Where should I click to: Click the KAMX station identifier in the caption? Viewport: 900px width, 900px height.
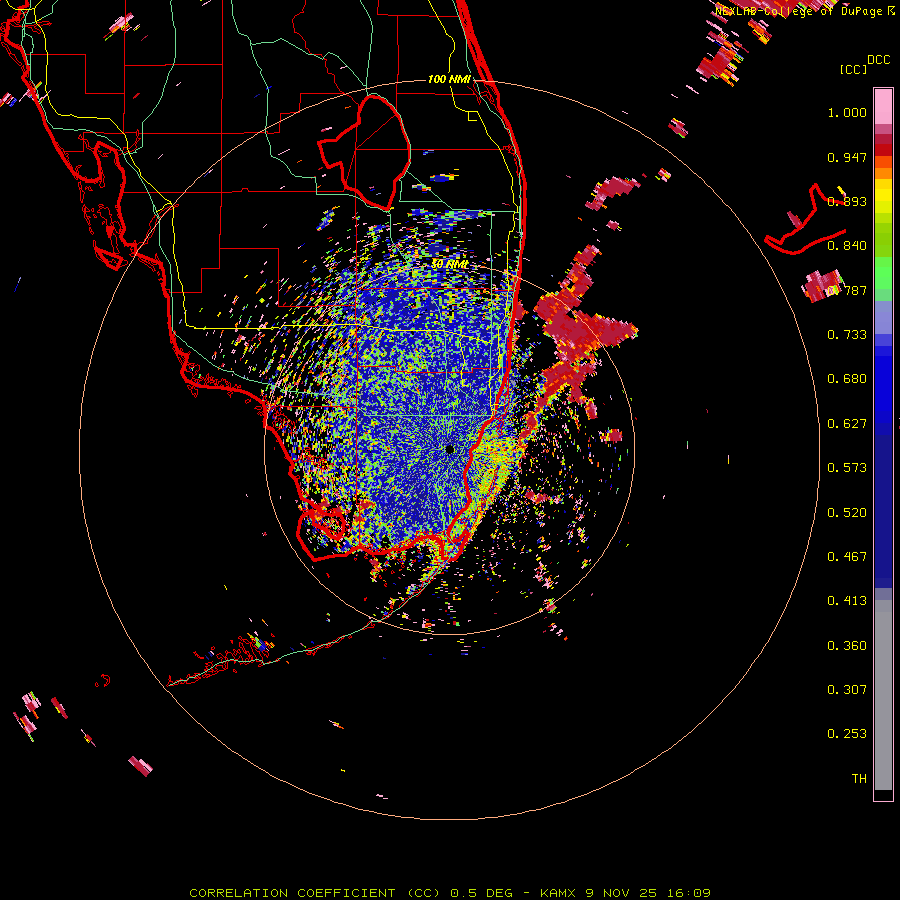557,893
